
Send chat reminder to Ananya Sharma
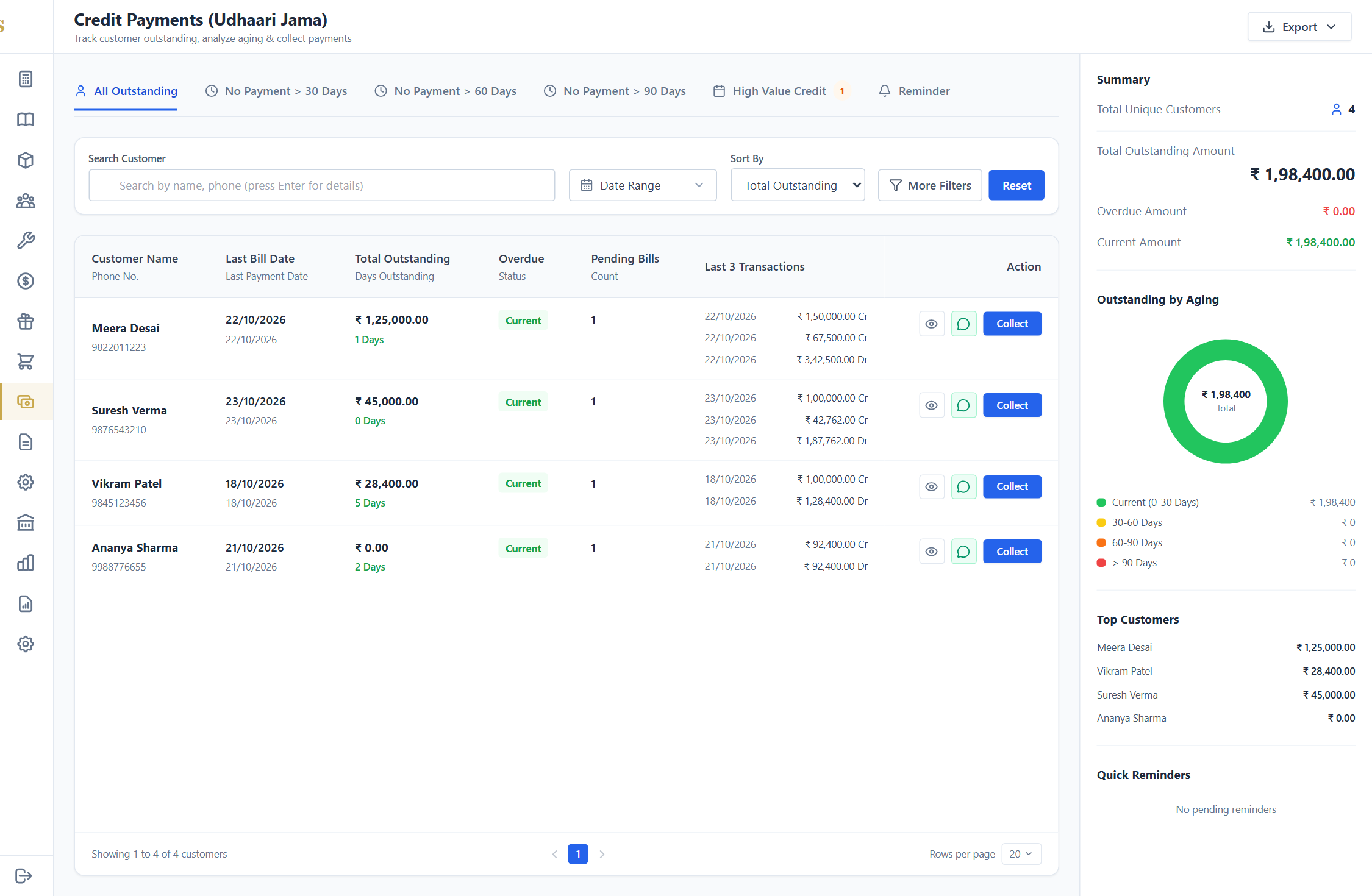pos(963,552)
